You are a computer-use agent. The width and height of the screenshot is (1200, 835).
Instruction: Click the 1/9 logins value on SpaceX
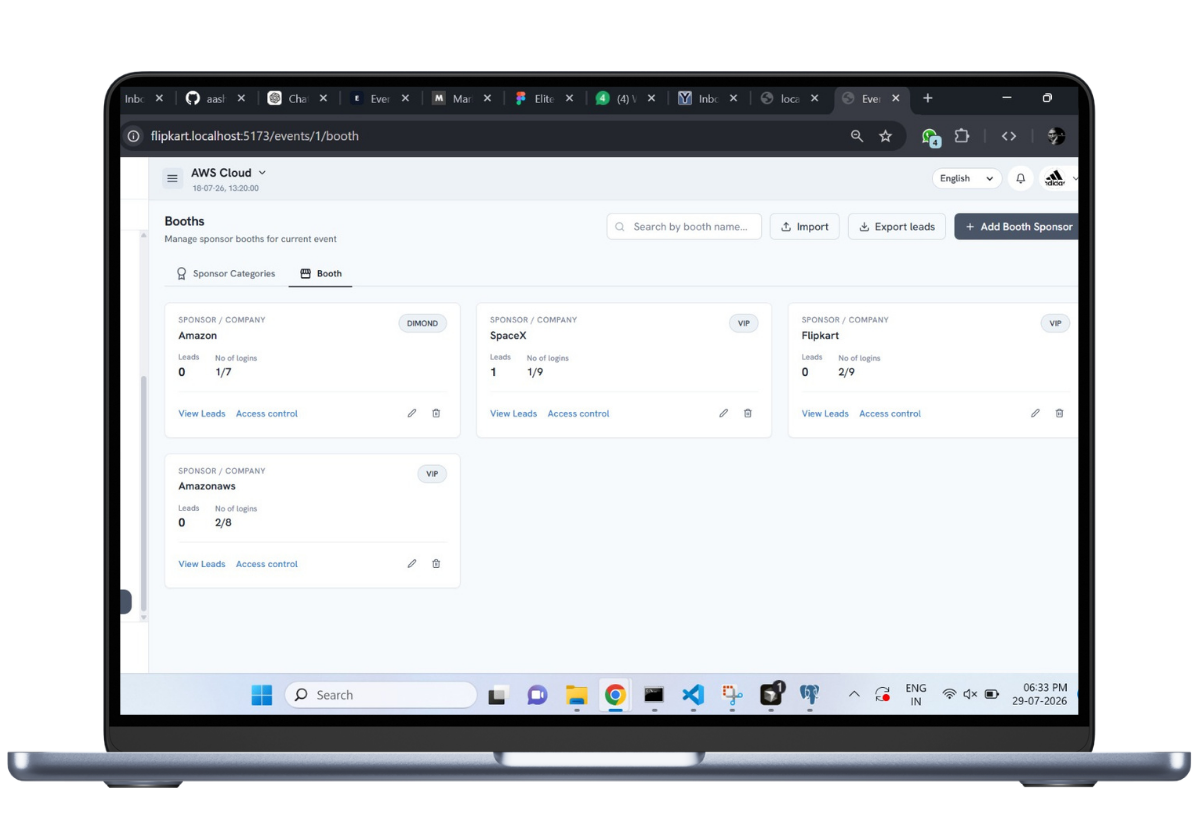[535, 372]
